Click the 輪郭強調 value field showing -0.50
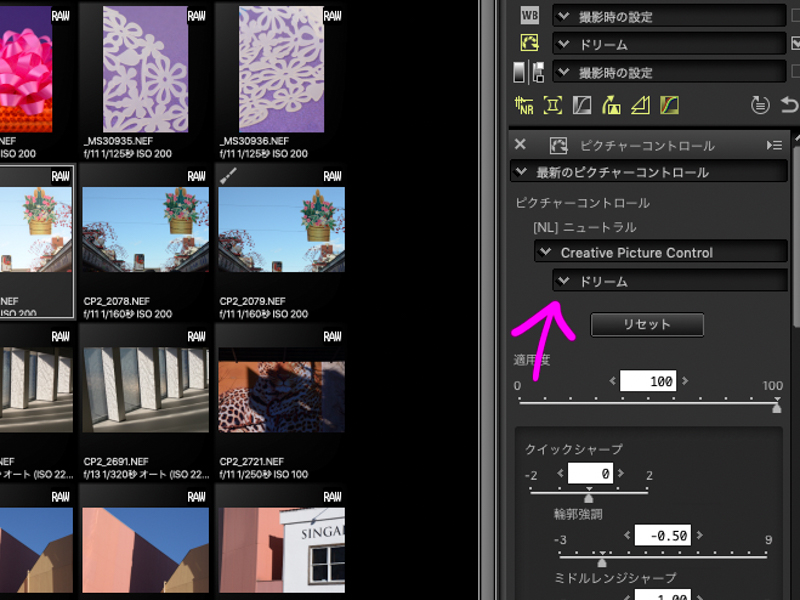Image resolution: width=800 pixels, height=600 pixels. [x=663, y=535]
